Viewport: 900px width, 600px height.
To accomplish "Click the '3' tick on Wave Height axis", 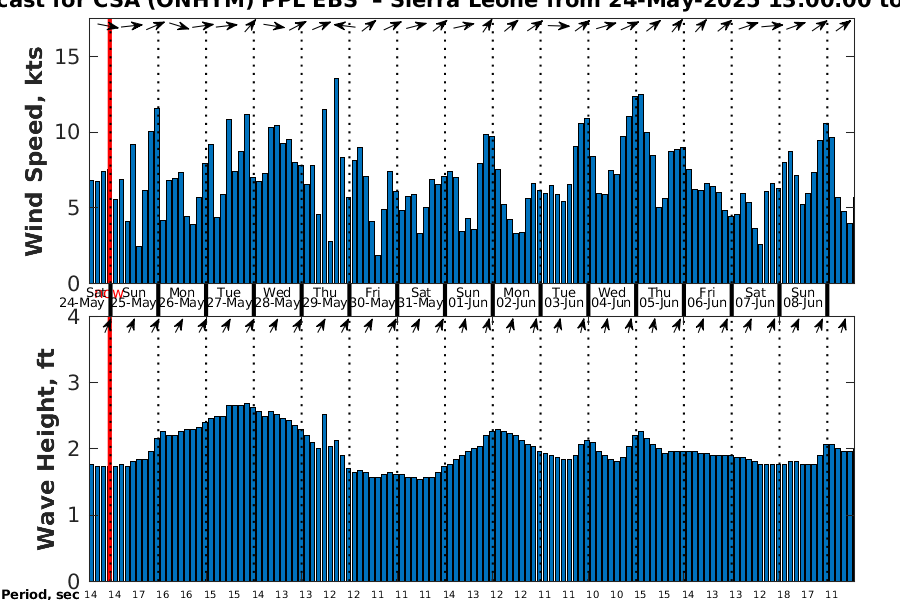I will [74, 382].
